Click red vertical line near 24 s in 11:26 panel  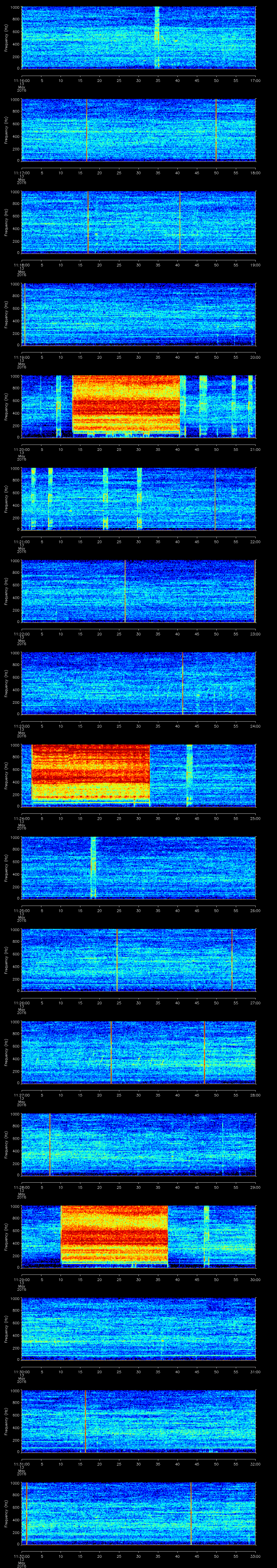click(117, 959)
